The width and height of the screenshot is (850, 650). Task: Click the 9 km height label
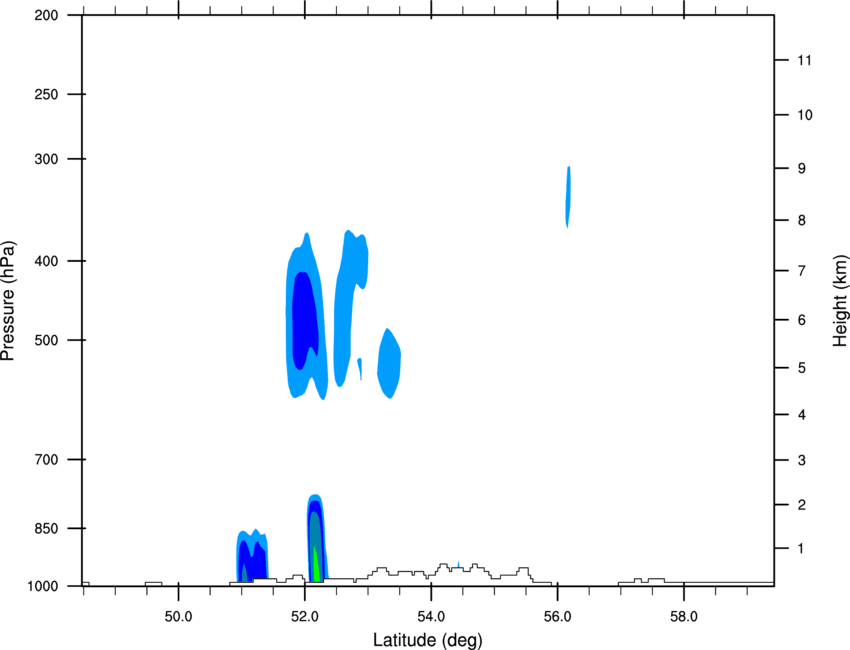pyautogui.click(x=802, y=169)
